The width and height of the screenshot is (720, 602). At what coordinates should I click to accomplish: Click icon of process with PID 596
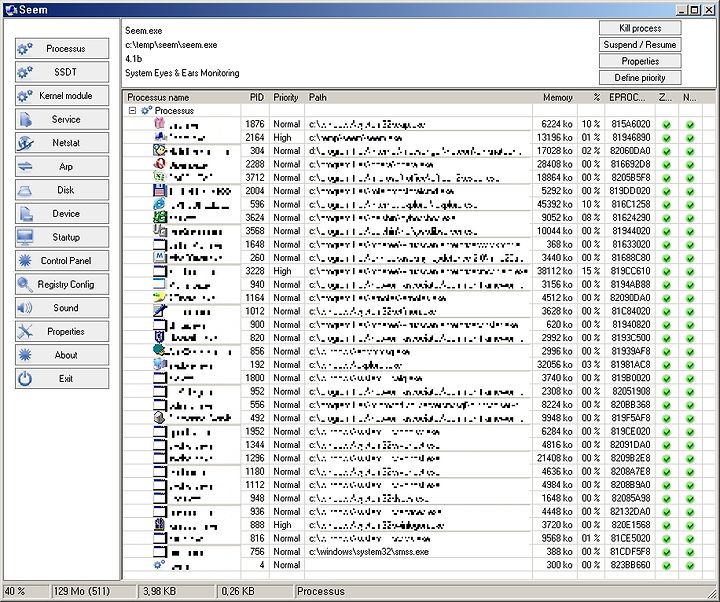(x=159, y=203)
